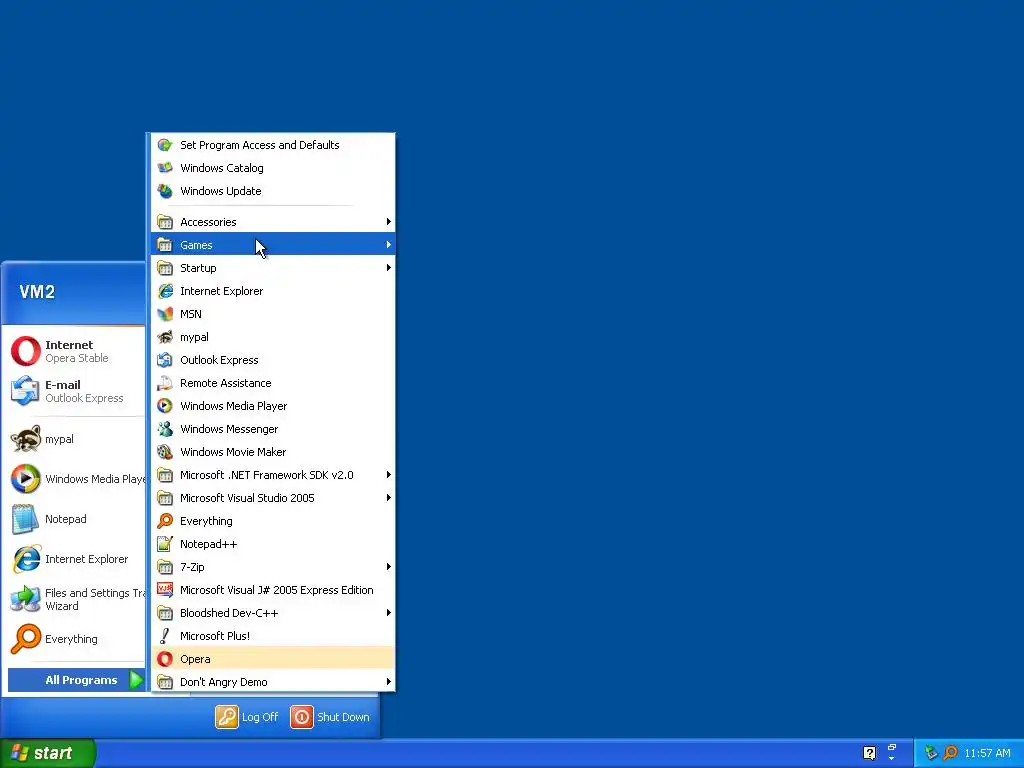Open the Microsoft Plus! exclamation icon
Screen dimensions: 1024x768
(165, 635)
